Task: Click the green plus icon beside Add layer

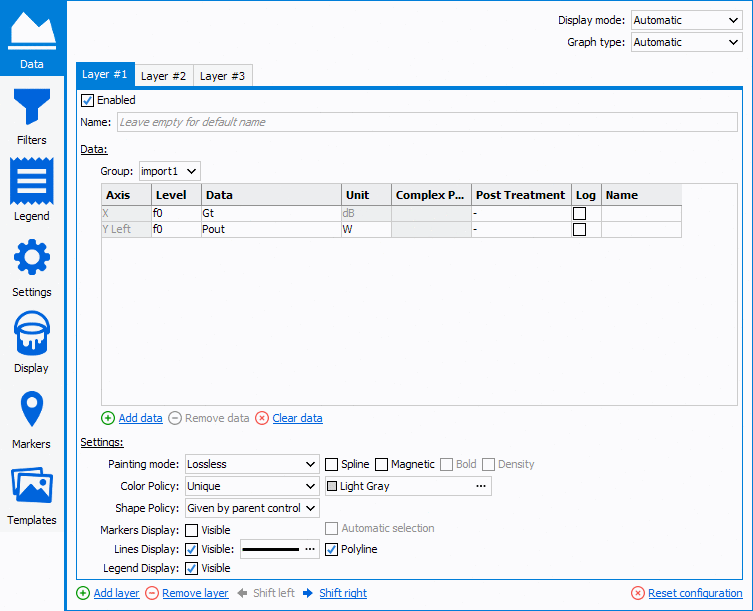Action: [x=83, y=593]
